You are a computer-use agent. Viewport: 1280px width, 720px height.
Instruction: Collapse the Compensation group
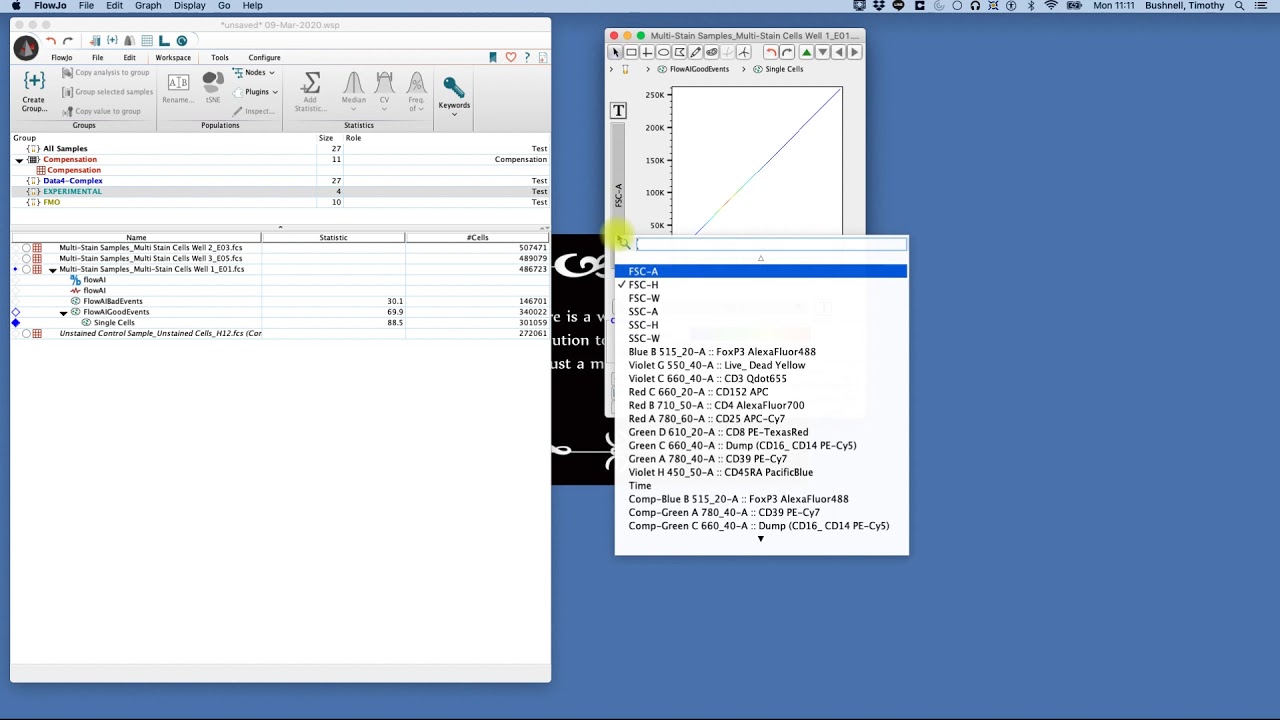[x=19, y=160]
